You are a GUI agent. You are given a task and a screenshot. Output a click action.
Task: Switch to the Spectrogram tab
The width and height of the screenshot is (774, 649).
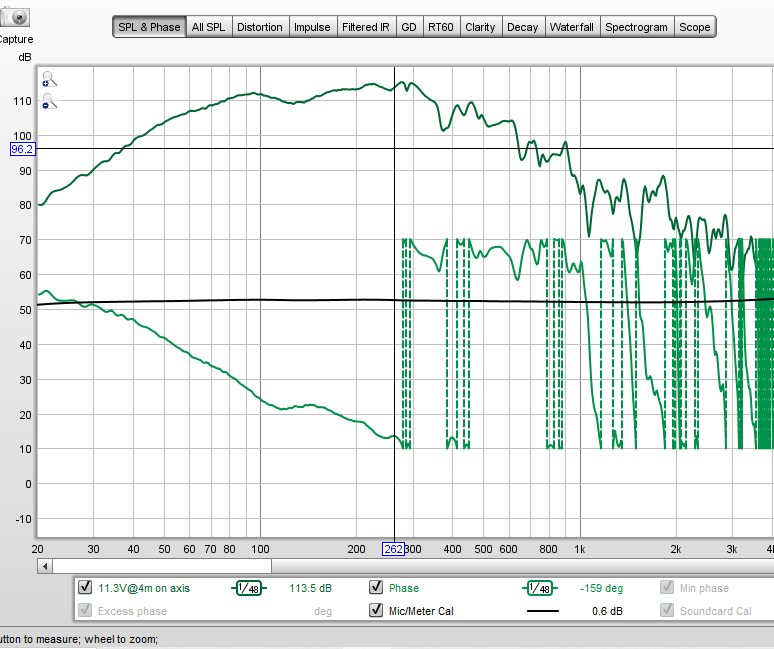click(x=637, y=27)
